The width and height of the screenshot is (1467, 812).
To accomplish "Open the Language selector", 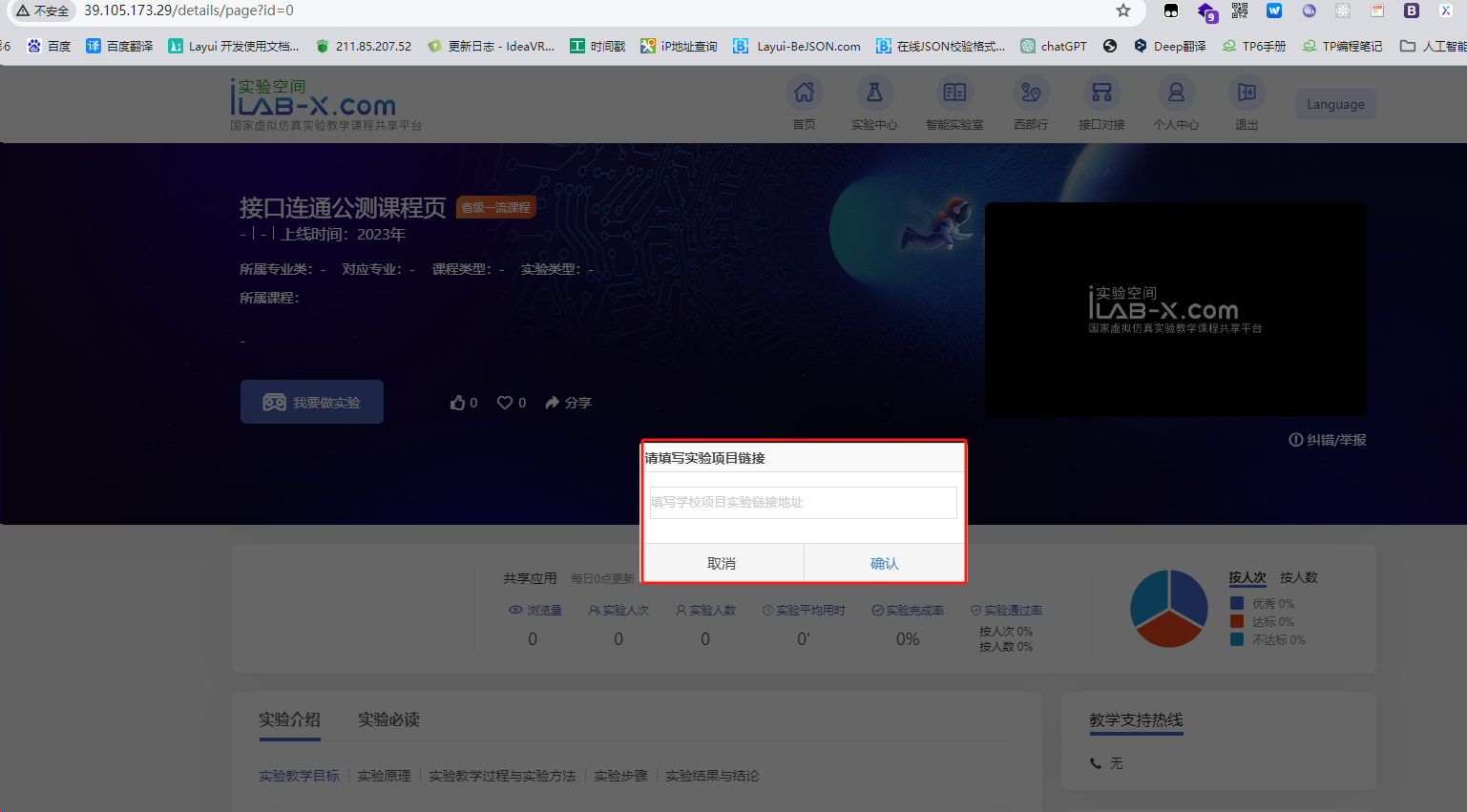I will click(1335, 104).
